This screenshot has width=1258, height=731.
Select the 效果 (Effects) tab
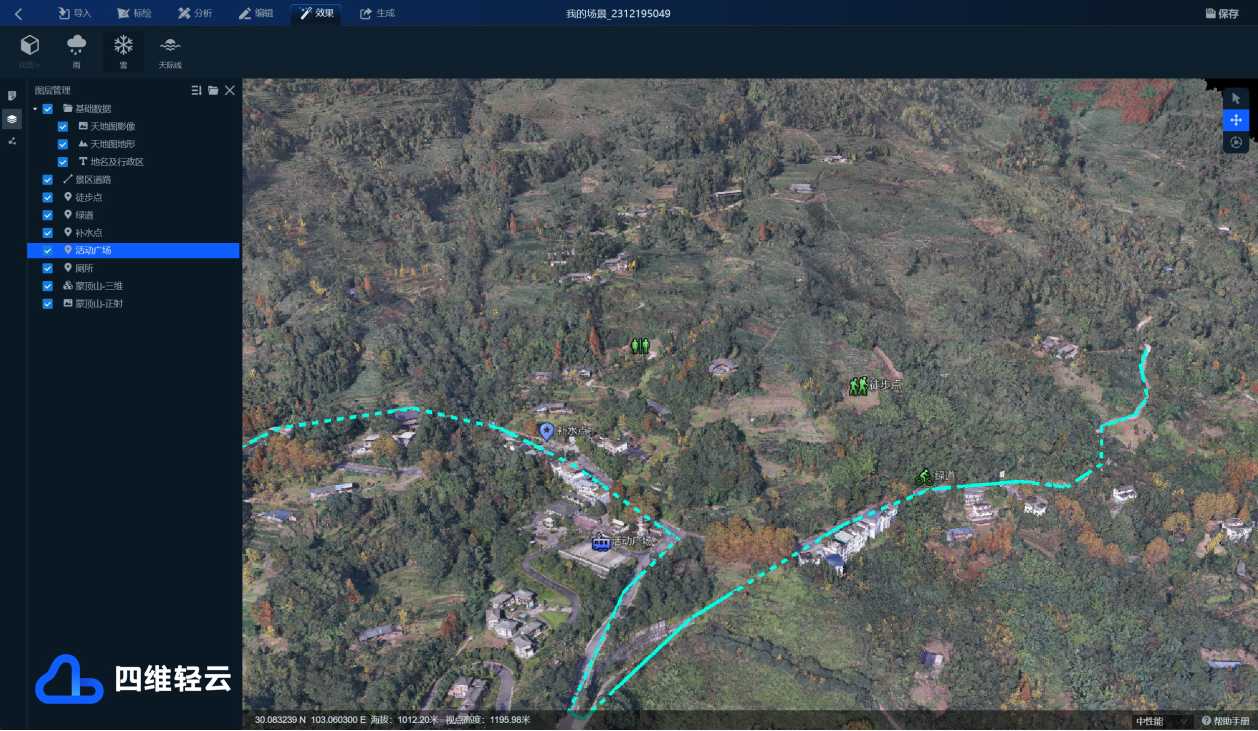[316, 13]
